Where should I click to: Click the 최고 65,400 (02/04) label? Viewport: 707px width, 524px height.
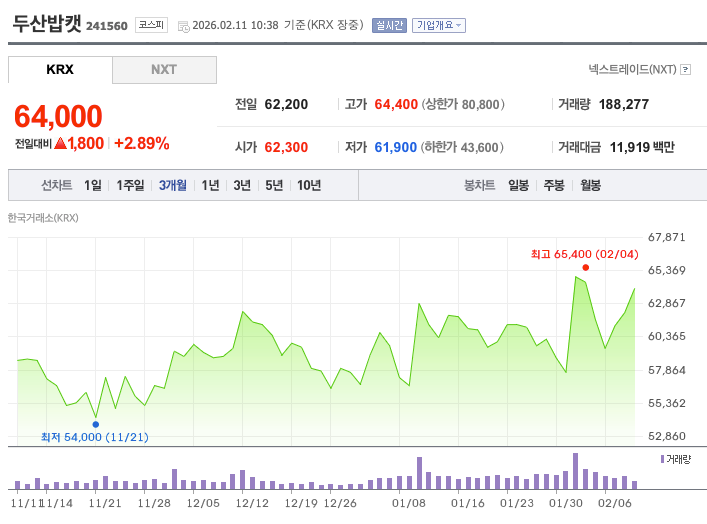(585, 254)
